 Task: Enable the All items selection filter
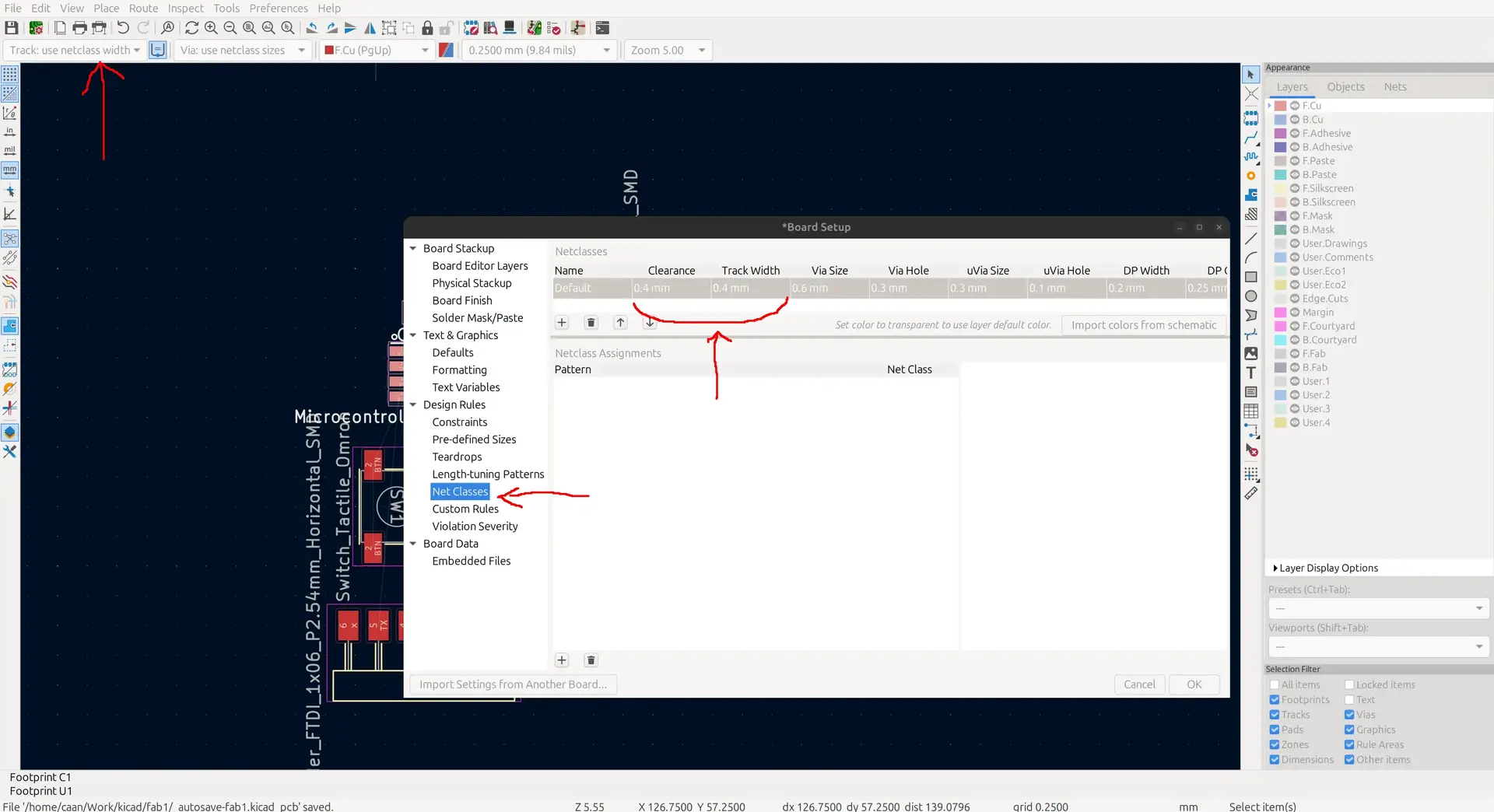coord(1275,685)
